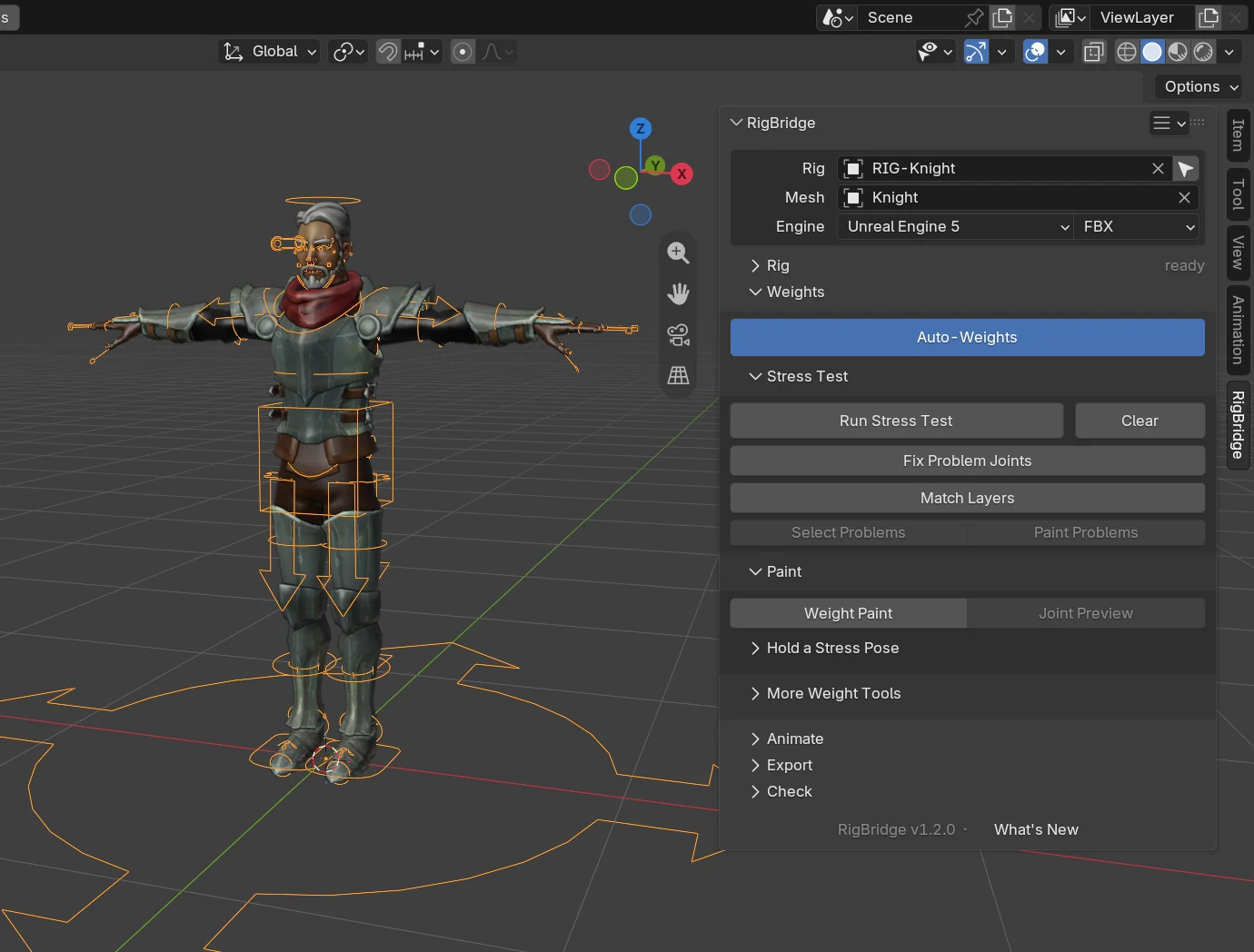This screenshot has width=1254, height=952.
Task: Open the FBX format dropdown
Action: [x=1138, y=226]
